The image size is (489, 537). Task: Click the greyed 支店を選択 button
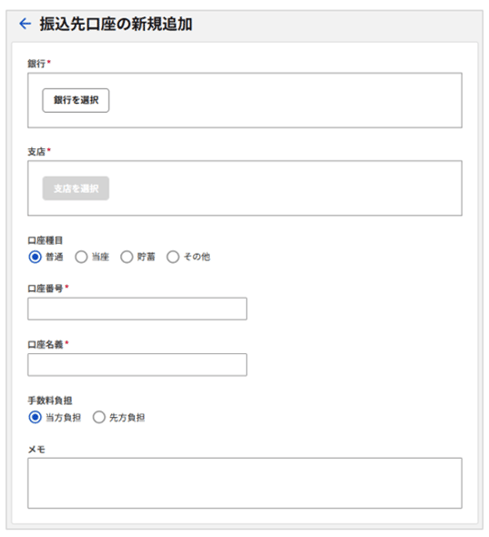tap(76, 188)
